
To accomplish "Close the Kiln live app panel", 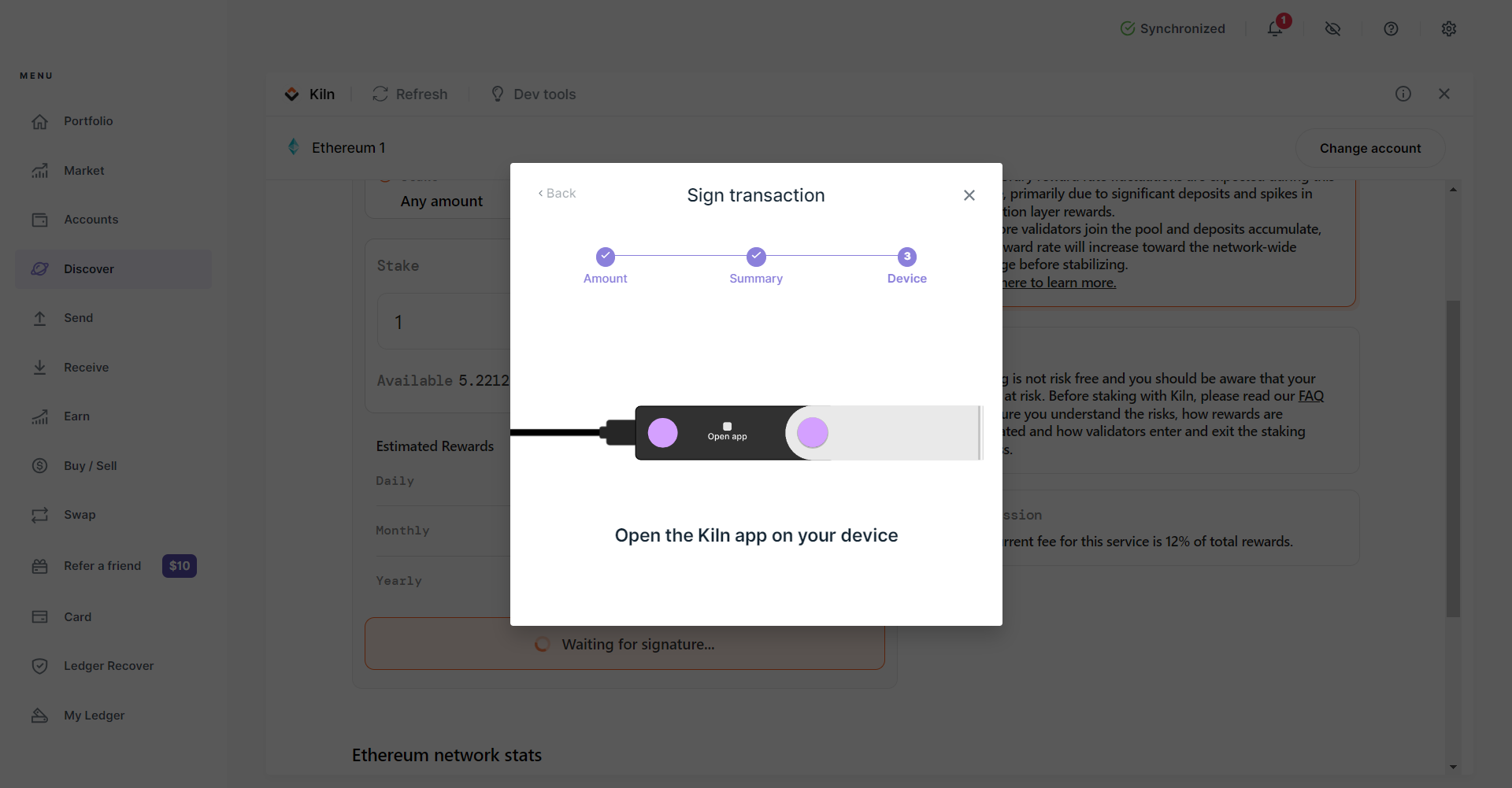I will 1444,94.
